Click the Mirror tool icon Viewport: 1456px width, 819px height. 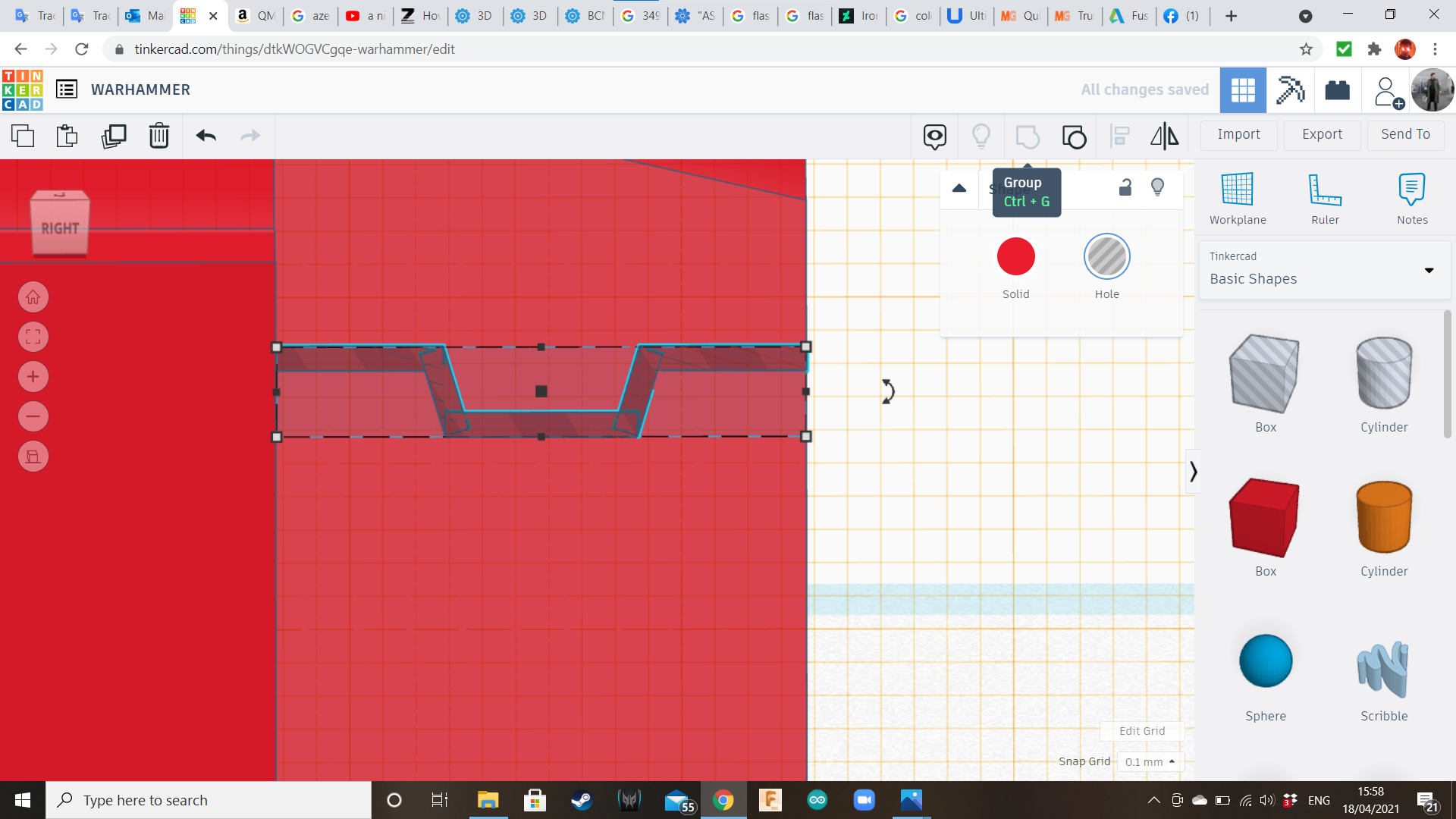coord(1164,136)
